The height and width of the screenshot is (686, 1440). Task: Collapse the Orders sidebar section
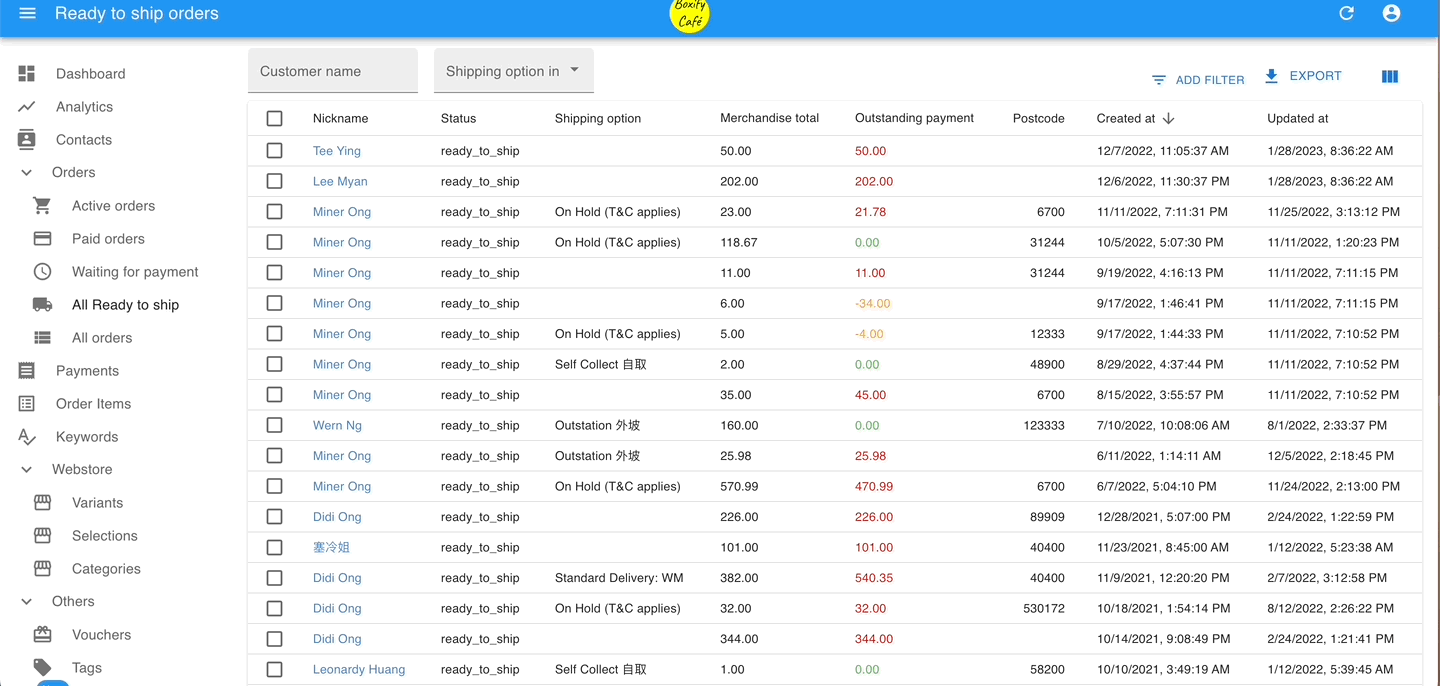point(27,173)
